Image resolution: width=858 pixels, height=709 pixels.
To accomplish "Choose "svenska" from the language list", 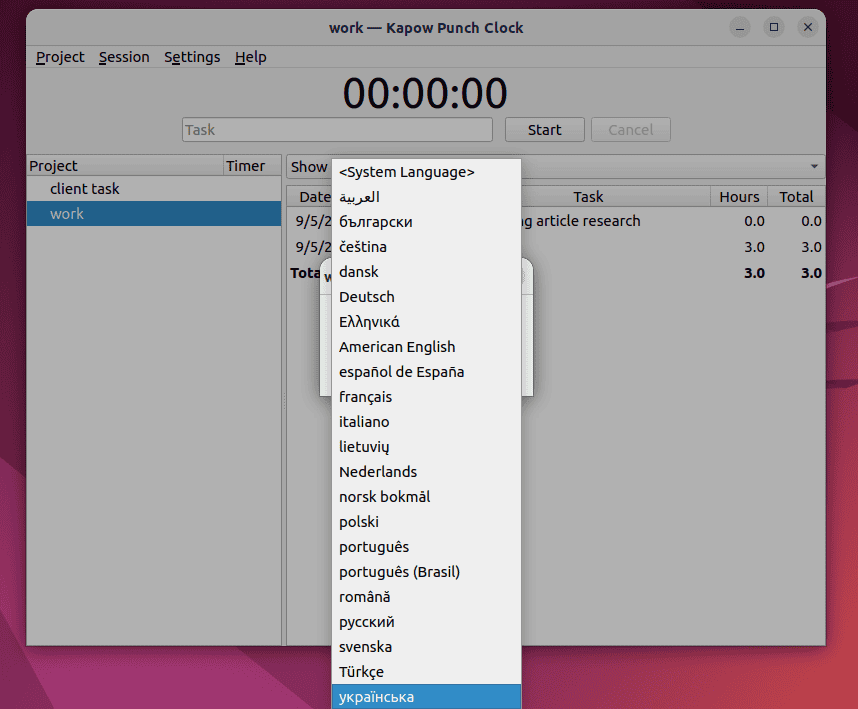I will pos(365,646).
